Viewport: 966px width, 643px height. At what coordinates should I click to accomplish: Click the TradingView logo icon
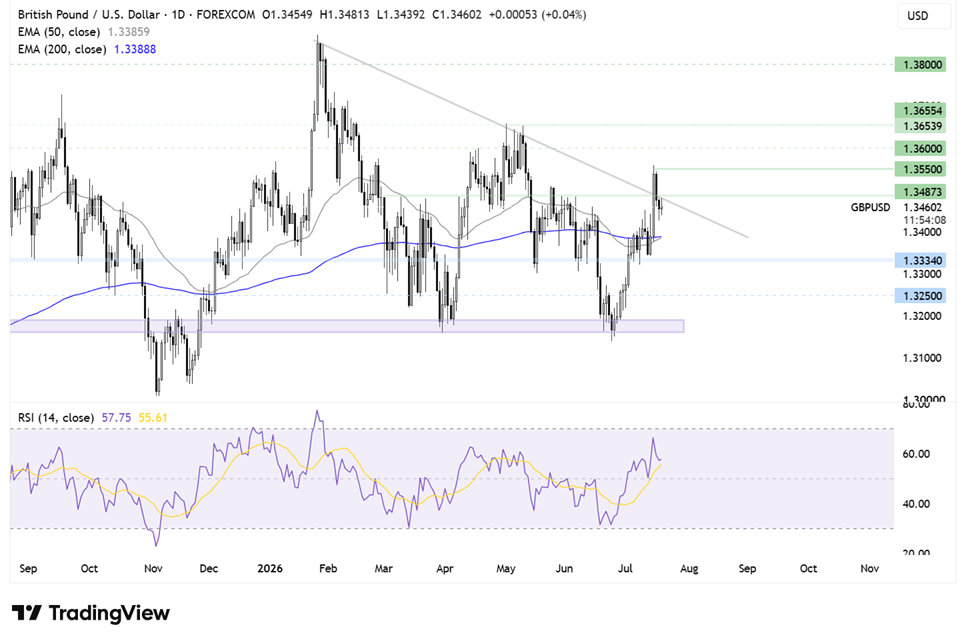coord(27,613)
